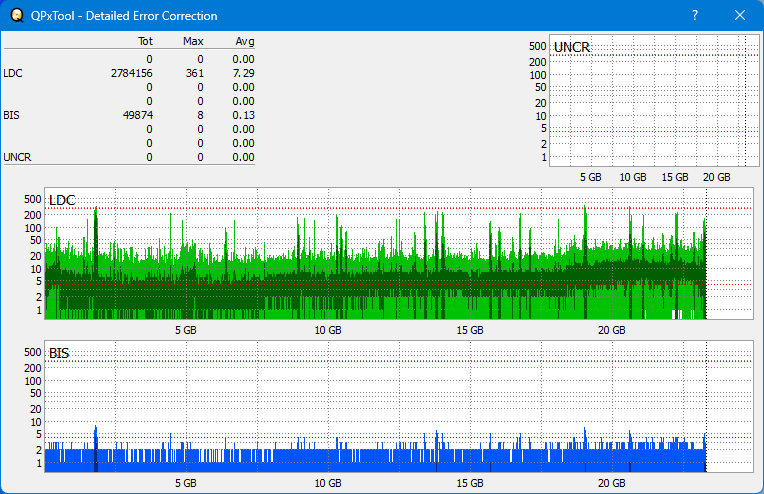
Task: Click the BIS total value 49874
Action: click(137, 115)
